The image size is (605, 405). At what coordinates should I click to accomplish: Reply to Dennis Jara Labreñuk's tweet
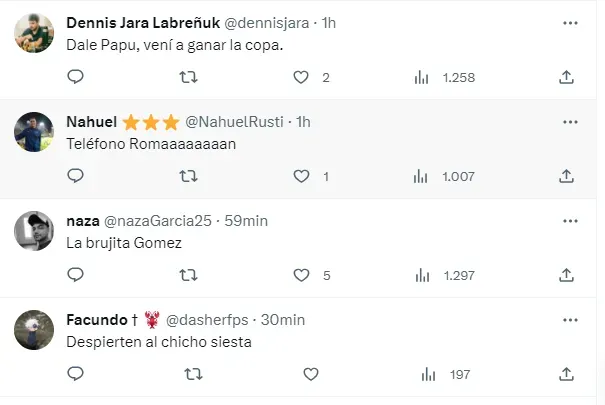(75, 77)
